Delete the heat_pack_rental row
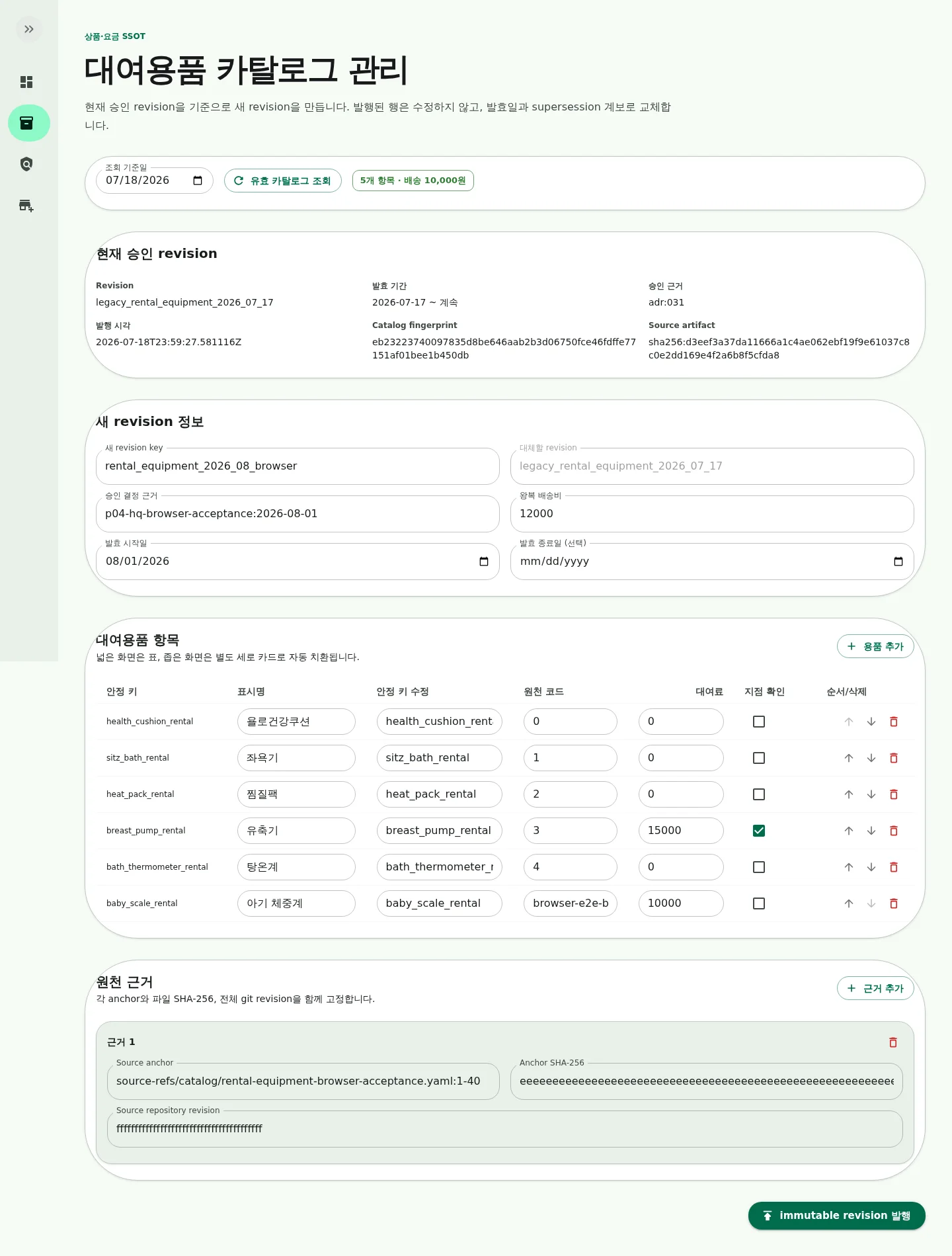Viewport: 952px width, 1256px height. [894, 794]
